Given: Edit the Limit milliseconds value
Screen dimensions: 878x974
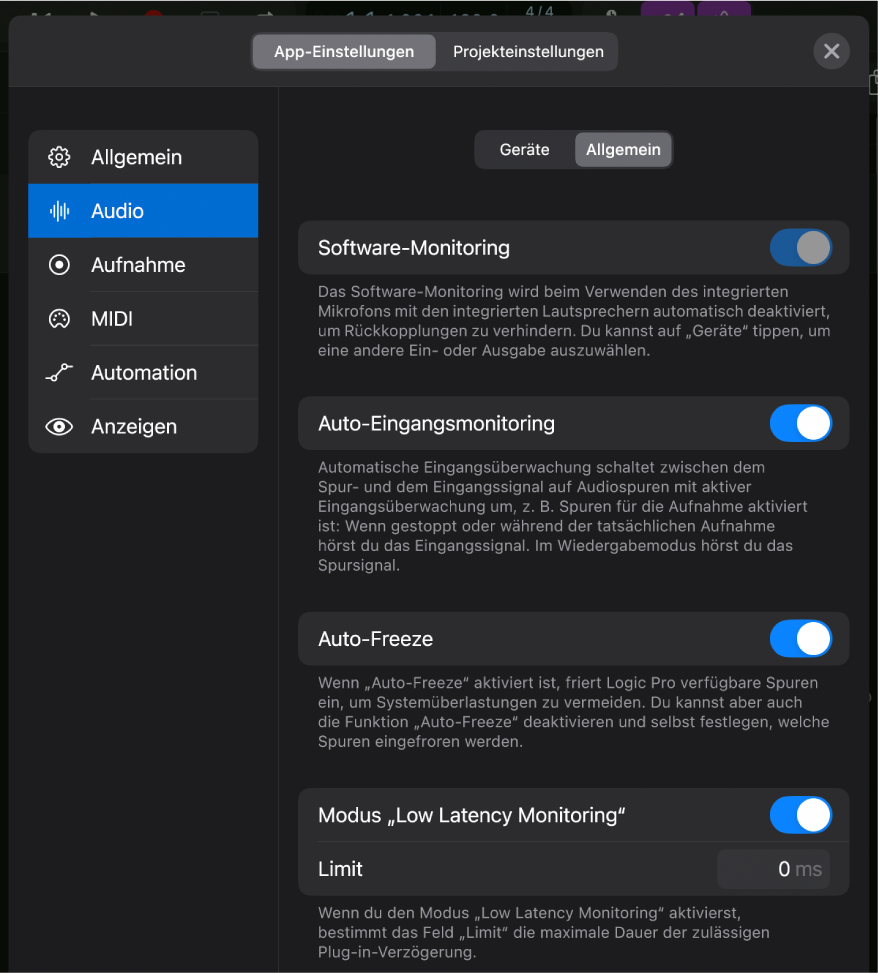Looking at the screenshot, I should point(774,869).
